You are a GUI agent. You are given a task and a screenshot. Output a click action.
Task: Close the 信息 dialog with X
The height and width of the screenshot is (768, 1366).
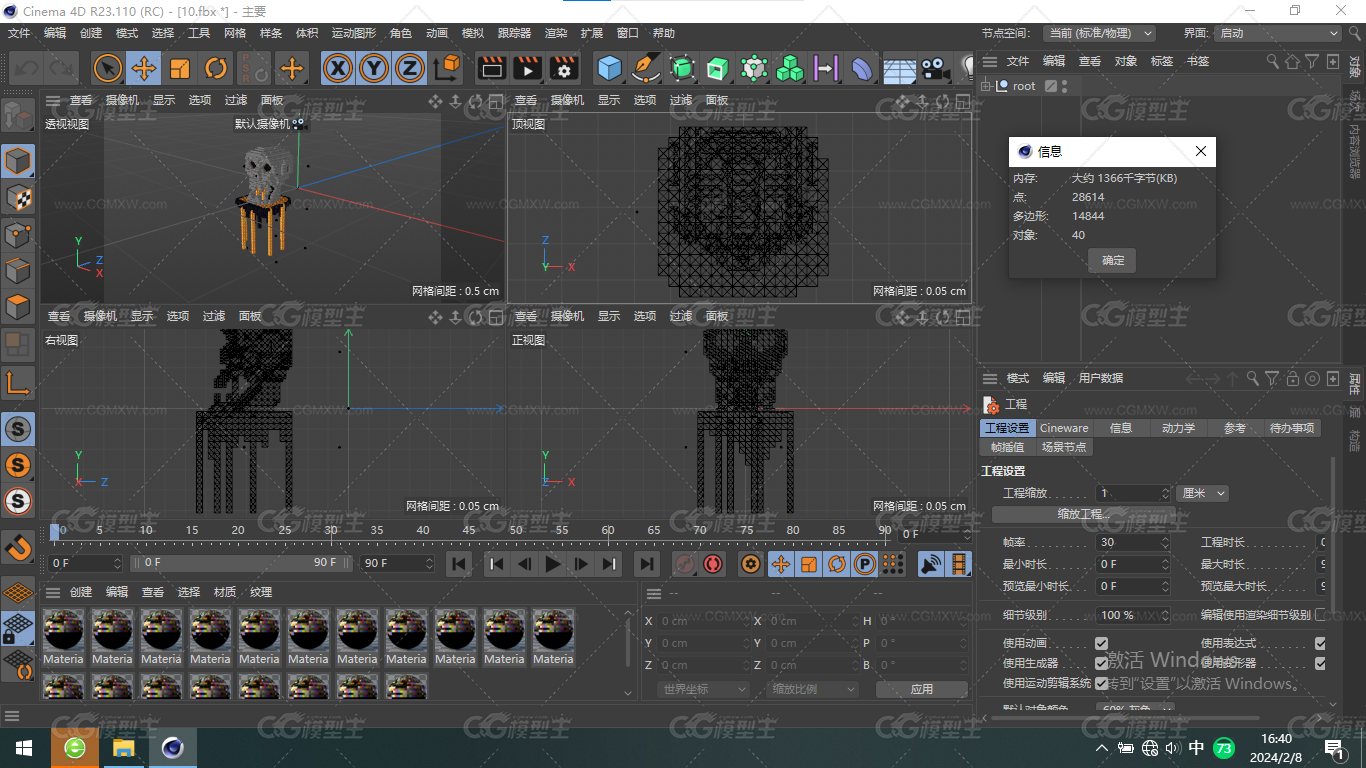1201,152
